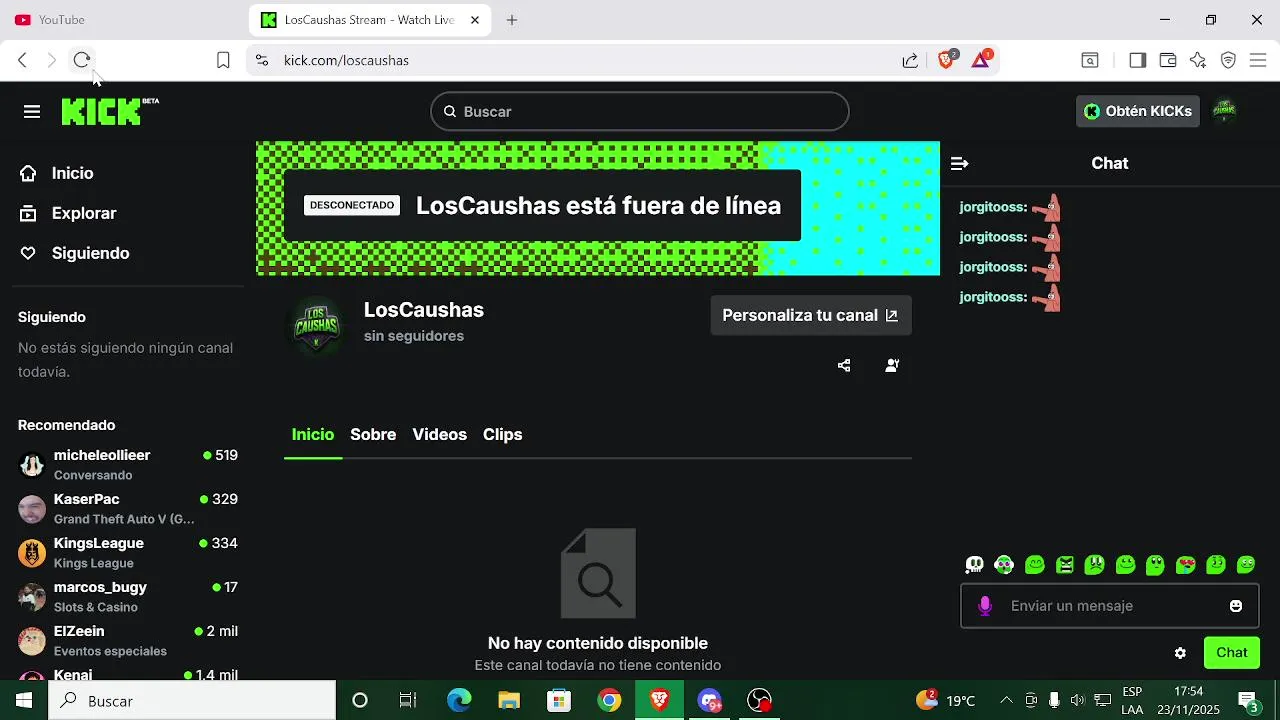The height and width of the screenshot is (720, 1280).
Task: Switch to the Sobre tab
Action: 373,434
